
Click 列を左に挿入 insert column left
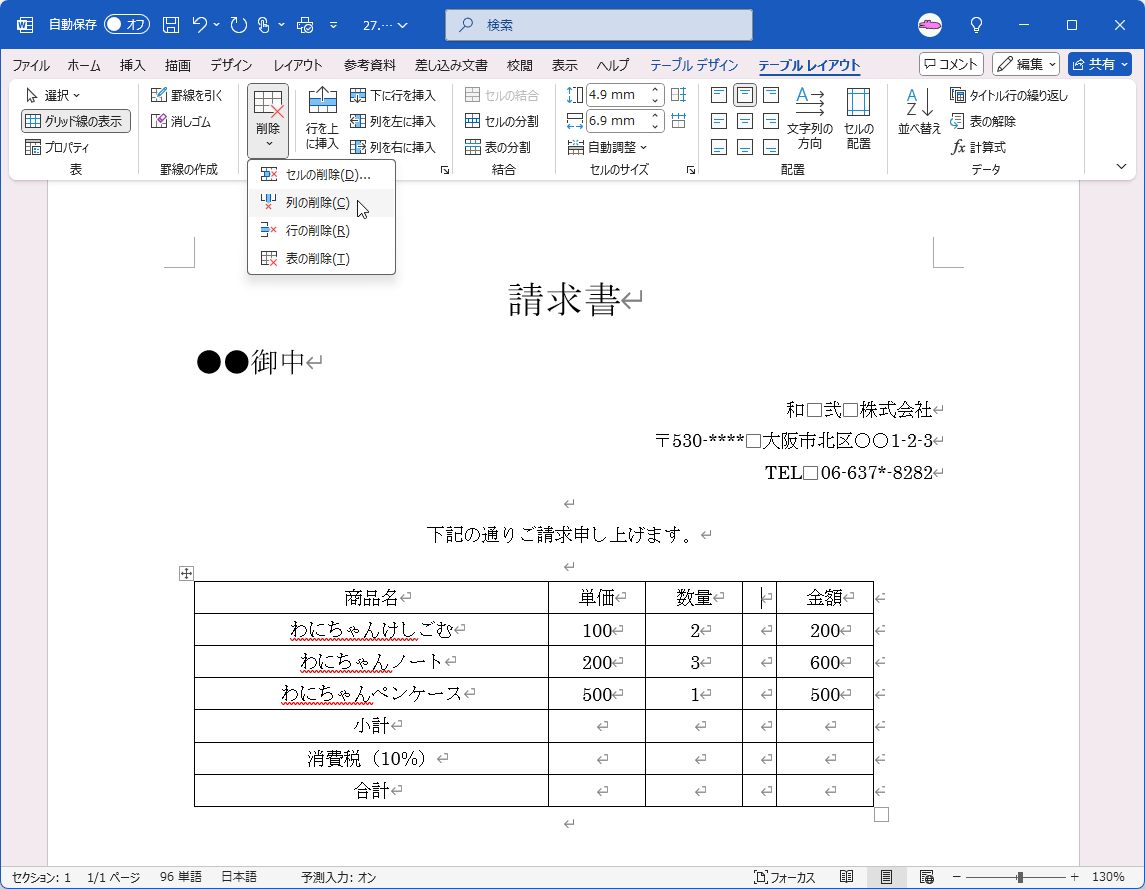pyautogui.click(x=393, y=121)
